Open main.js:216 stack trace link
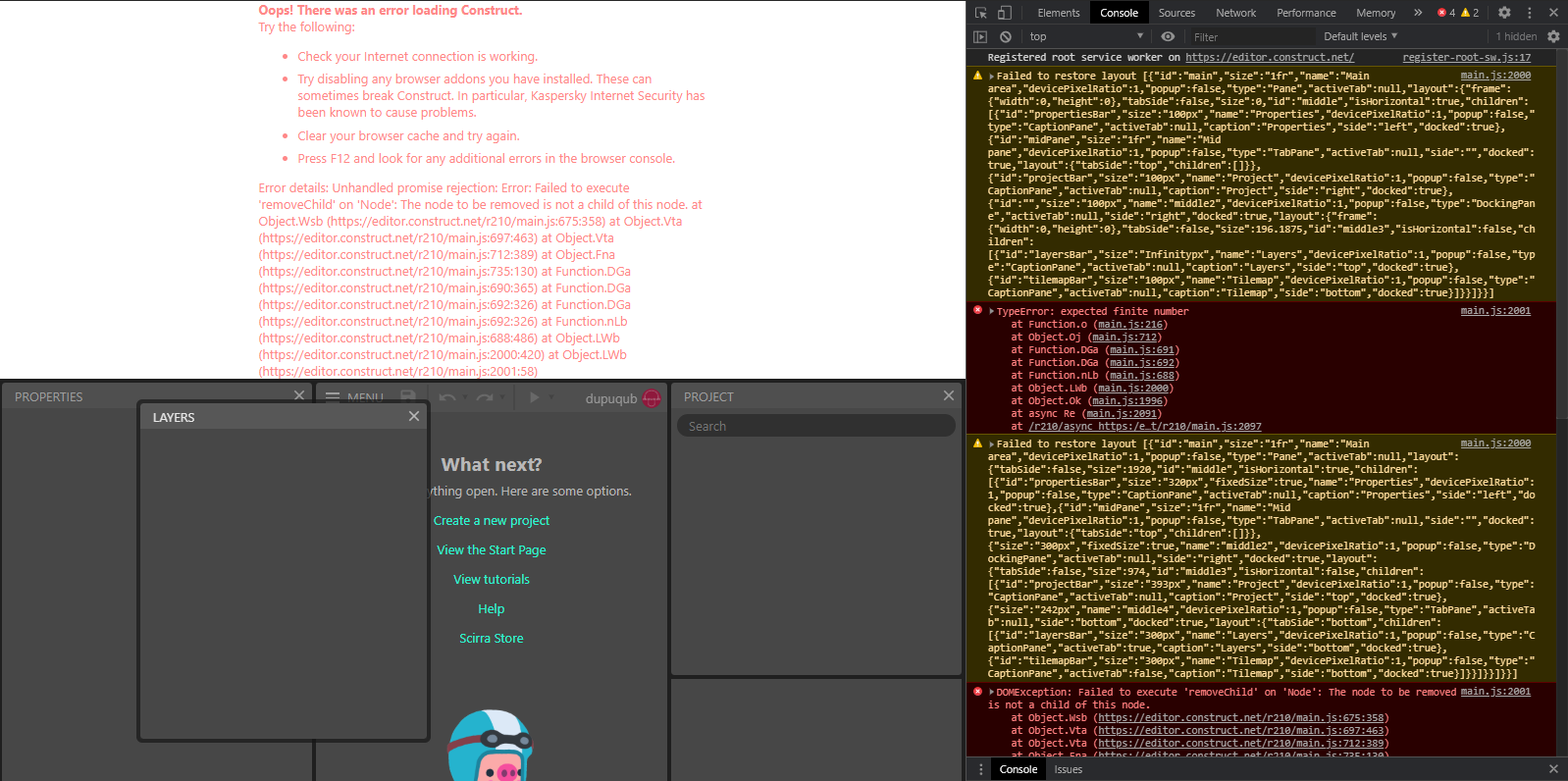Image resolution: width=1568 pixels, height=781 pixels. pos(1129,325)
